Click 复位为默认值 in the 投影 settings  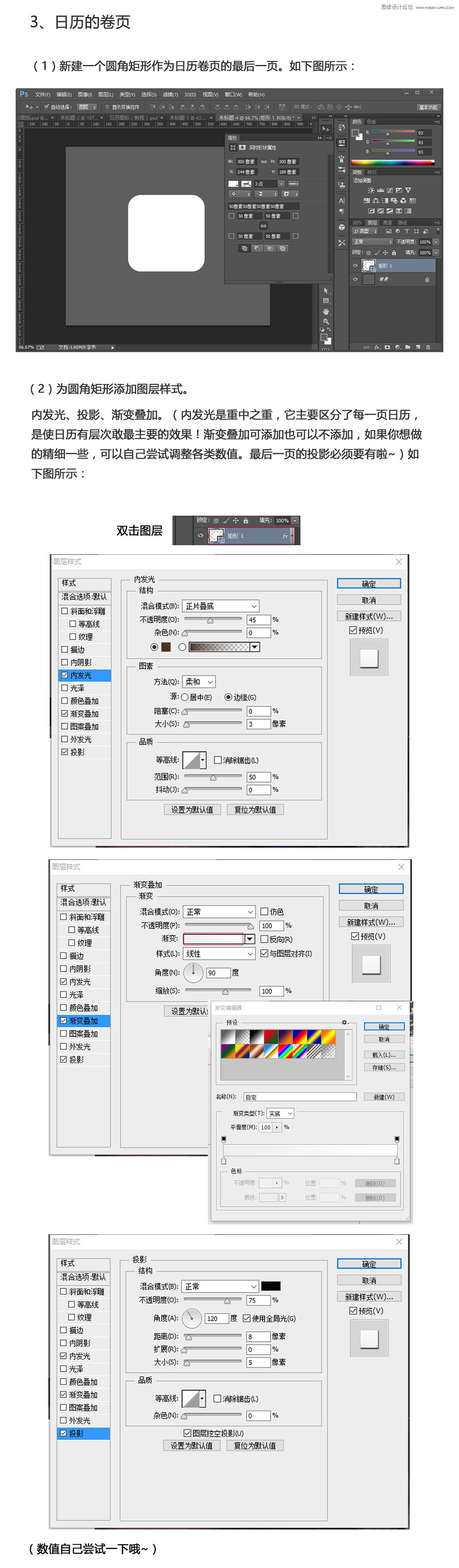[x=255, y=1446]
